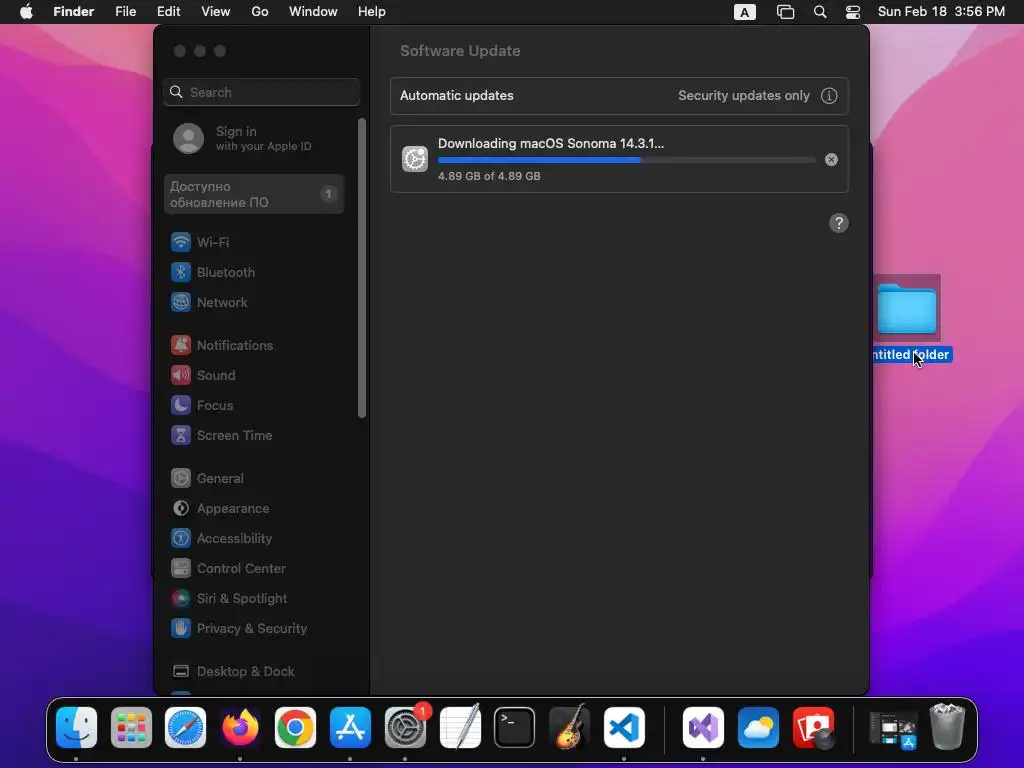Click the sidebar Search field

point(261,92)
